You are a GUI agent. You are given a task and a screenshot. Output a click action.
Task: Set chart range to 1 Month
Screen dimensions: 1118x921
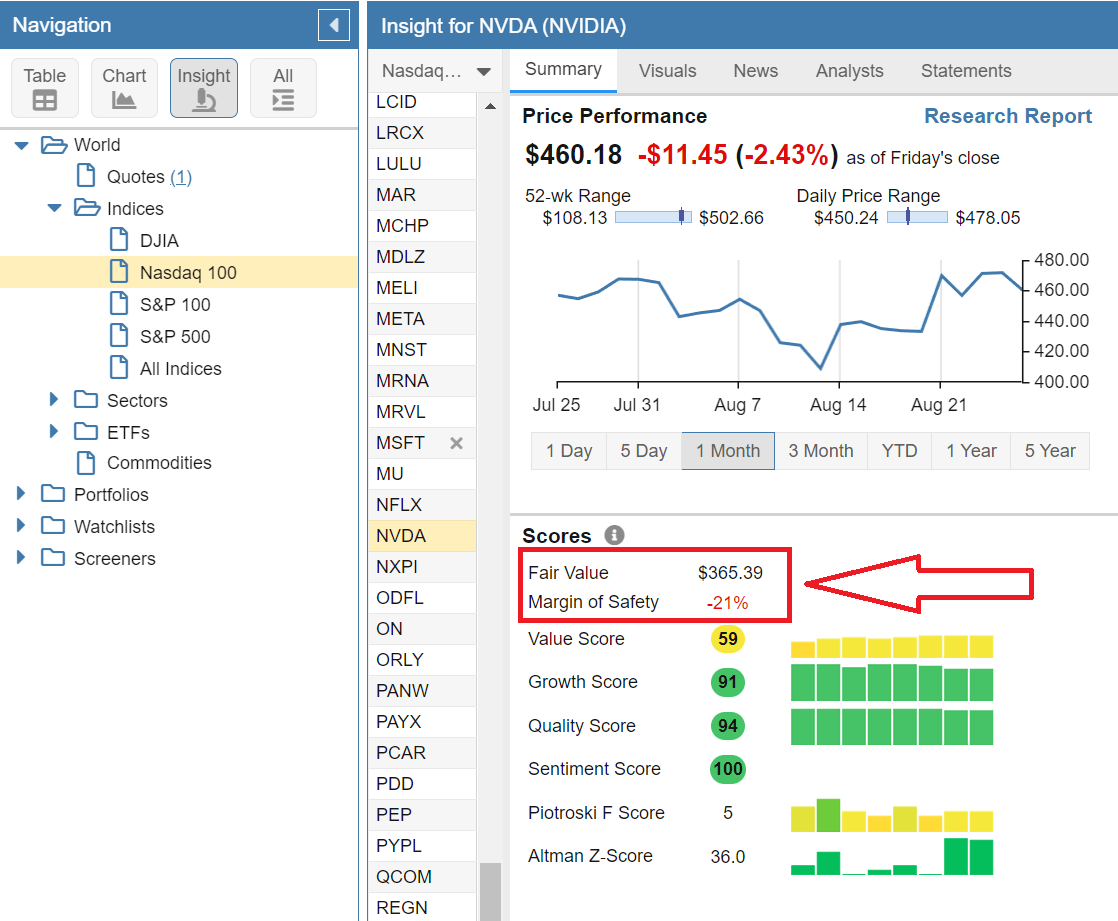(728, 451)
